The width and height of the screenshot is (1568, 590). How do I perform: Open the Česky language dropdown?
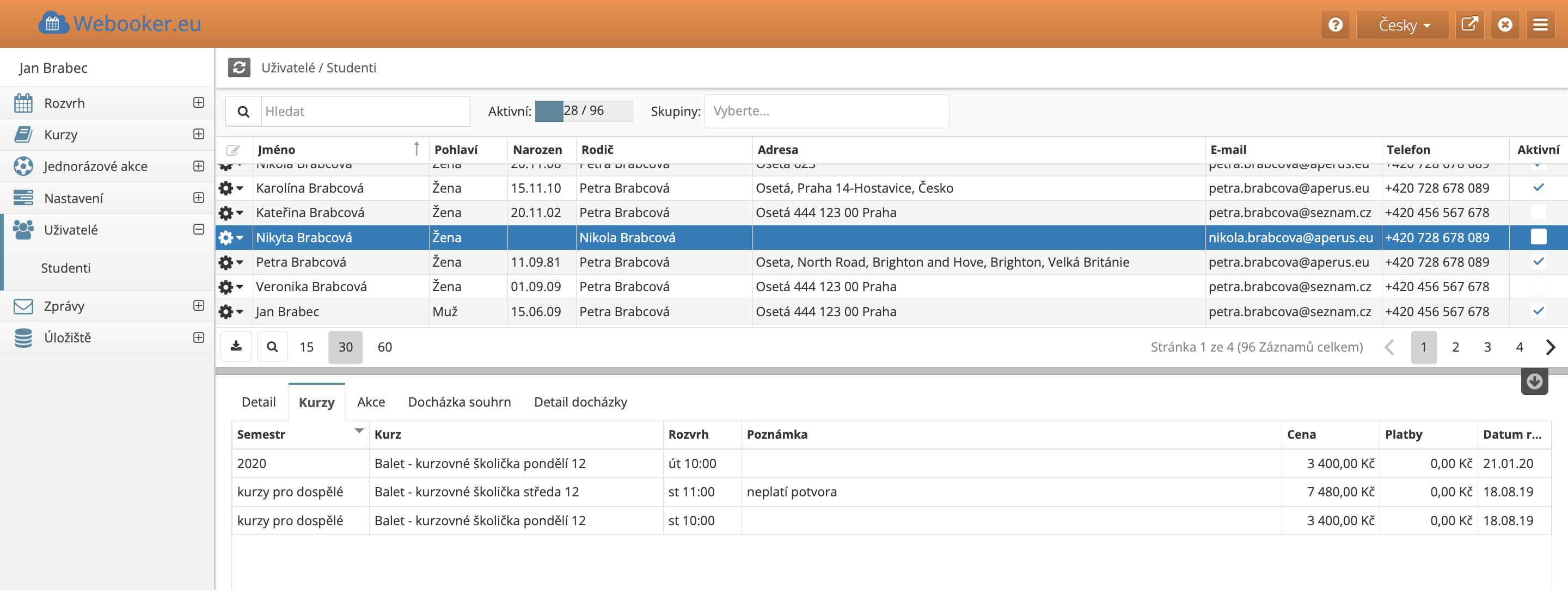pyautogui.click(x=1402, y=24)
